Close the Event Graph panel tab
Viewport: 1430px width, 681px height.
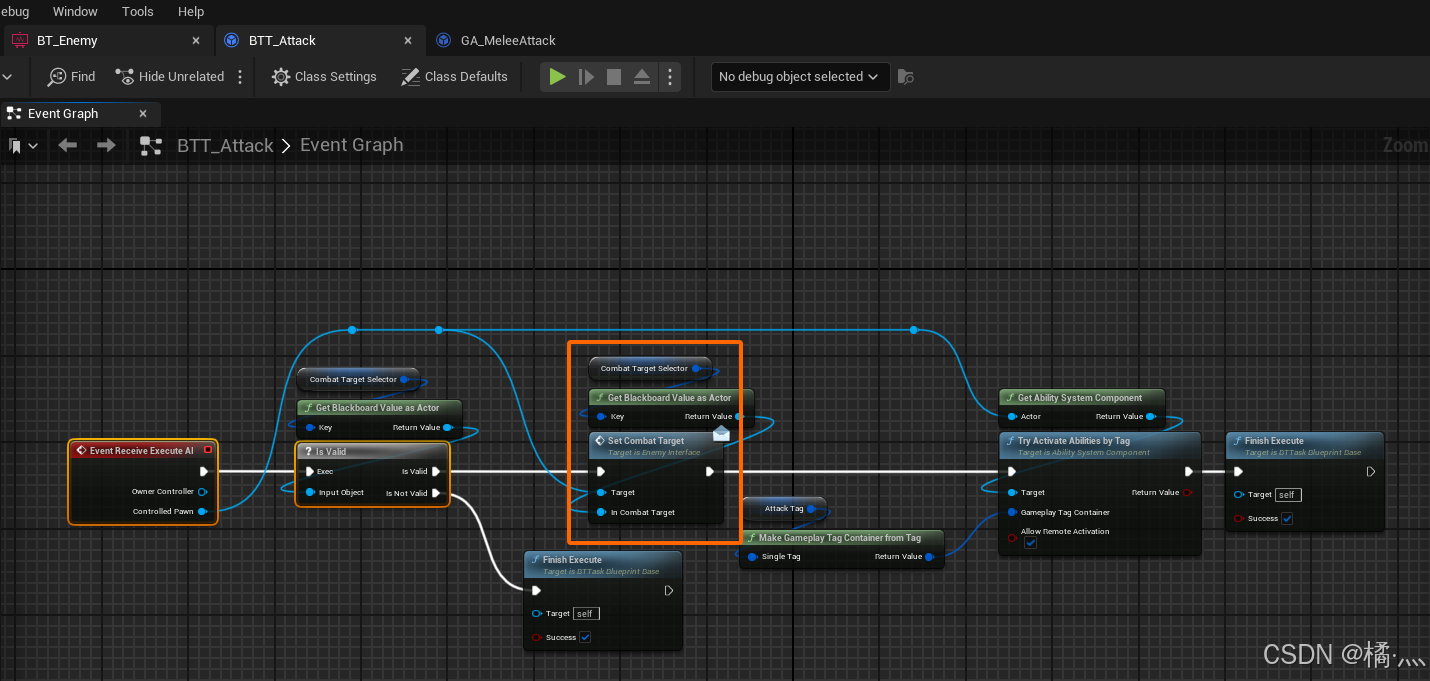(x=143, y=114)
